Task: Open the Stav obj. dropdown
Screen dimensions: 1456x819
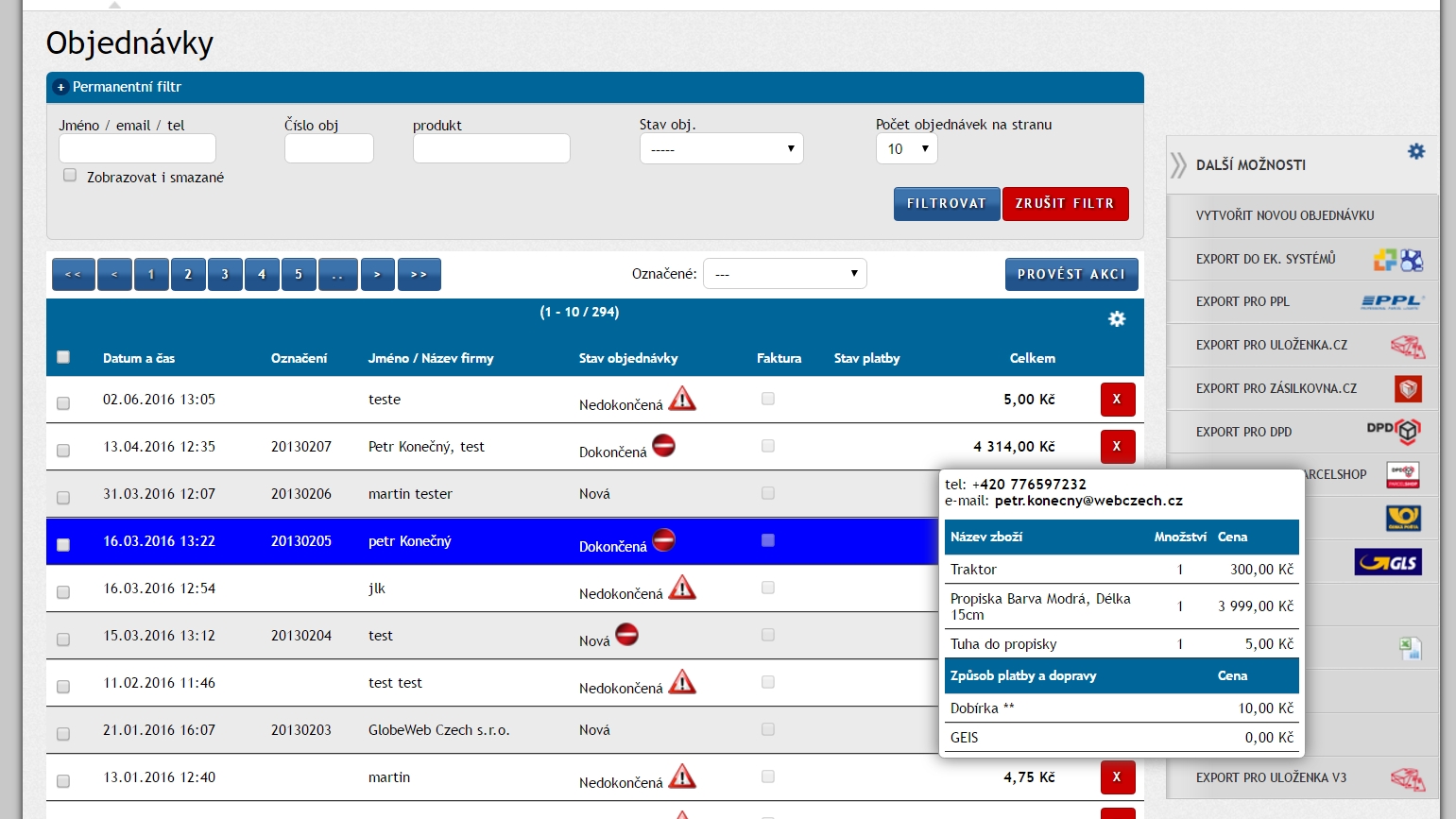Action: [x=721, y=149]
